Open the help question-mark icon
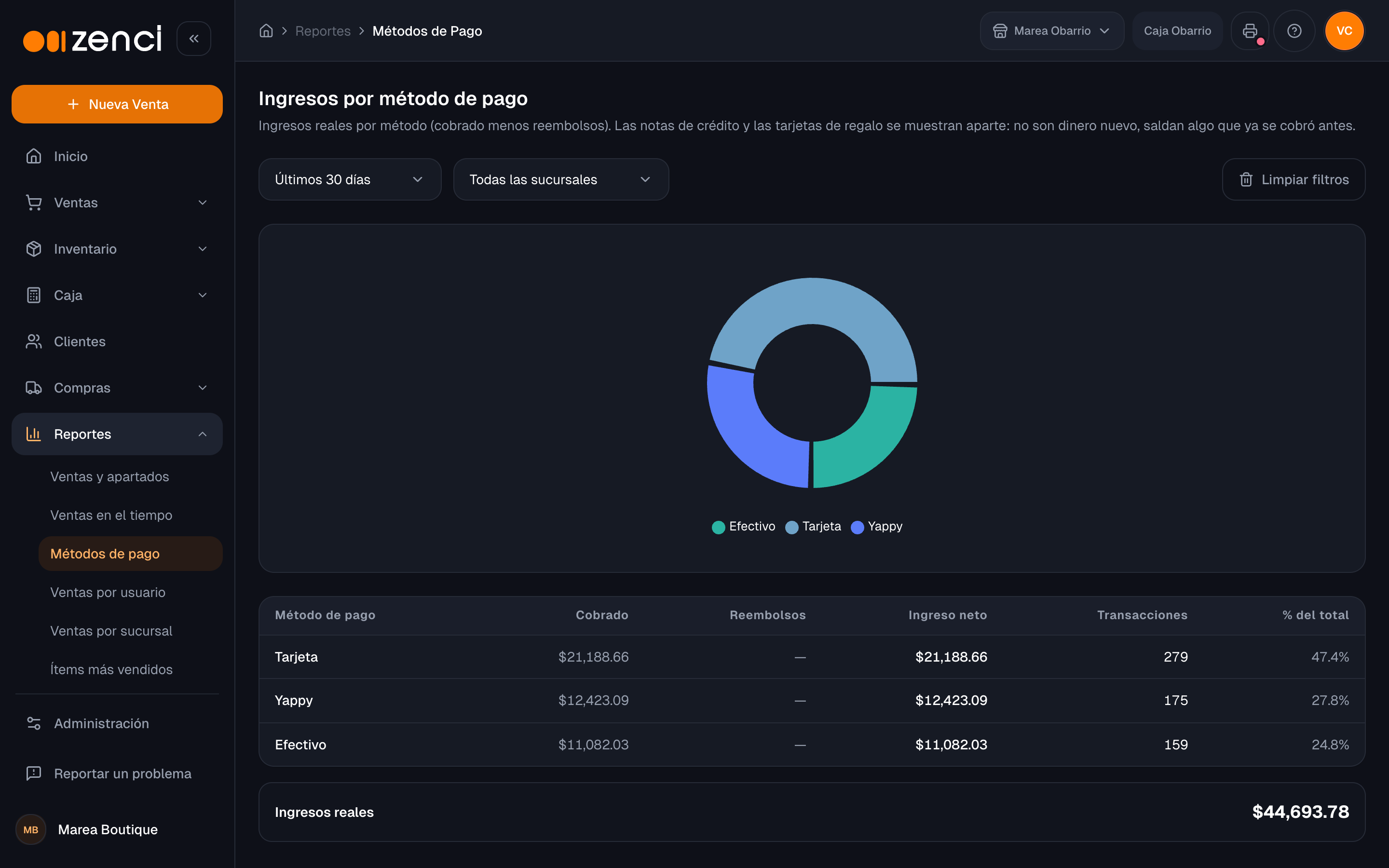This screenshot has width=1389, height=868. coord(1294,31)
